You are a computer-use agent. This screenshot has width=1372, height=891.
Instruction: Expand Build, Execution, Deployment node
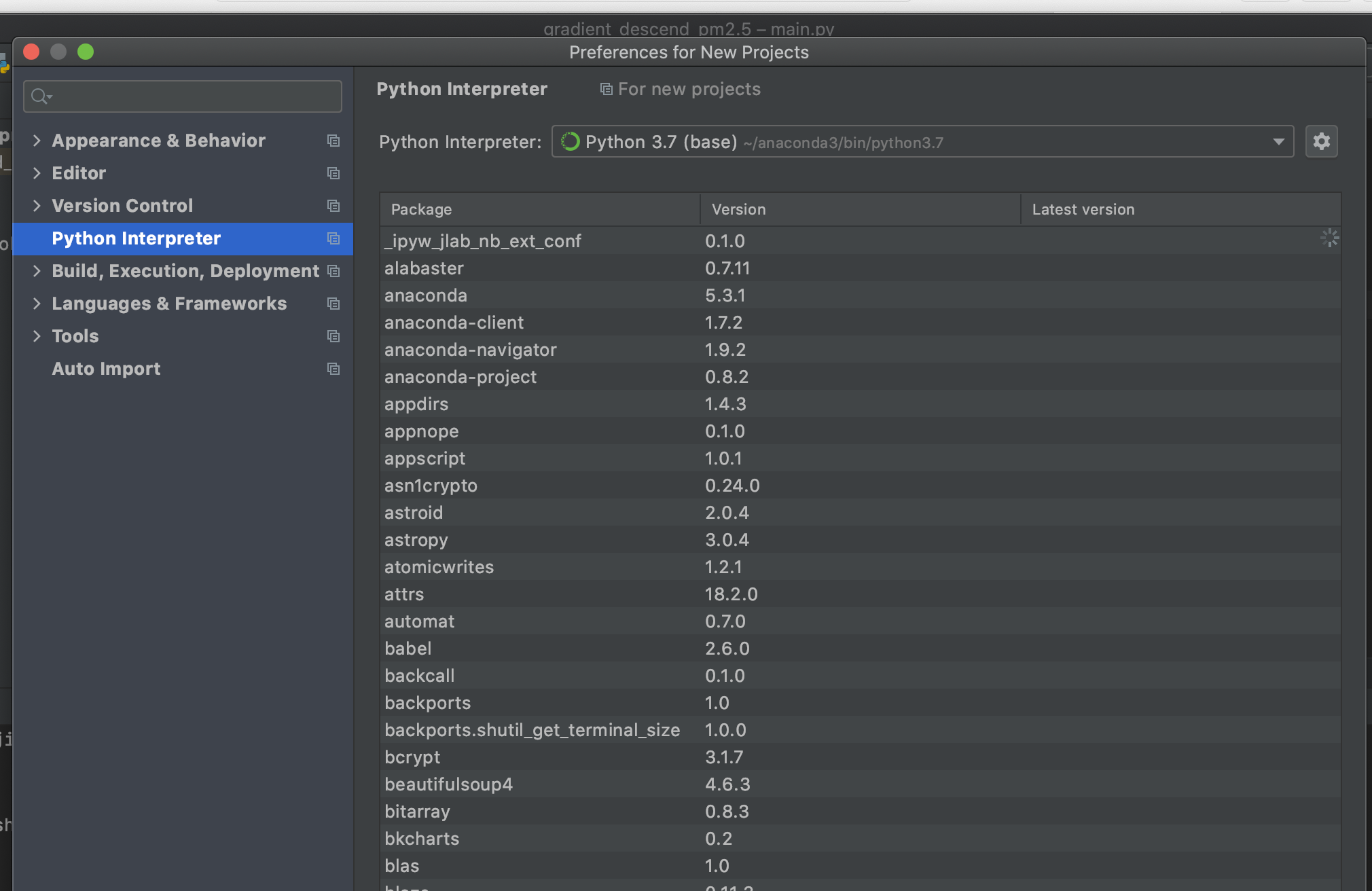click(x=37, y=271)
